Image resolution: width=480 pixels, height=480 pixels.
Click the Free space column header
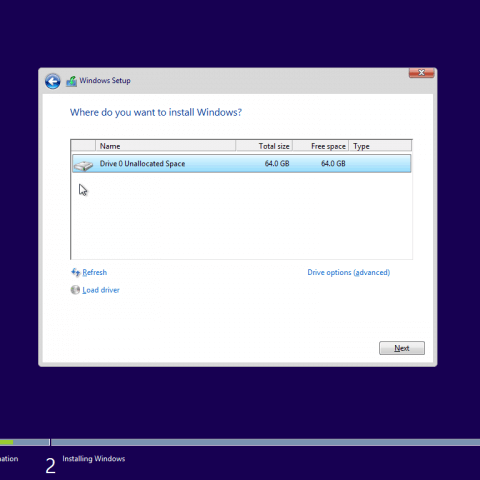pos(321,146)
